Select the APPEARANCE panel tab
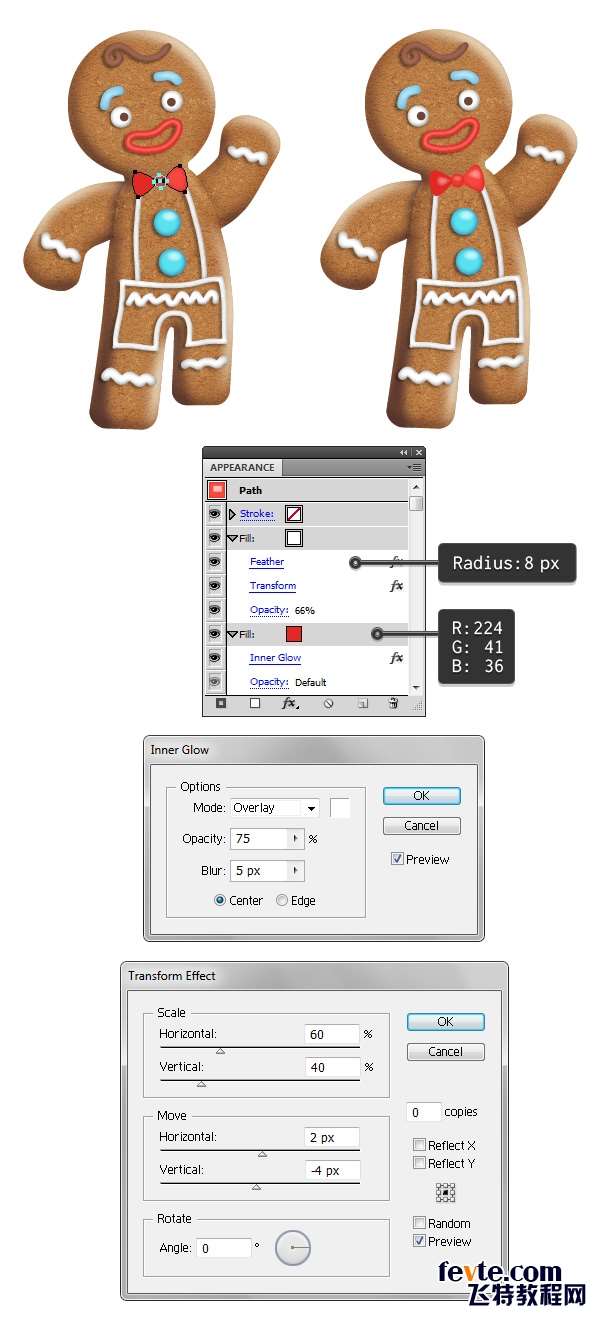Viewport: 600px width, 1320px height. click(242, 467)
